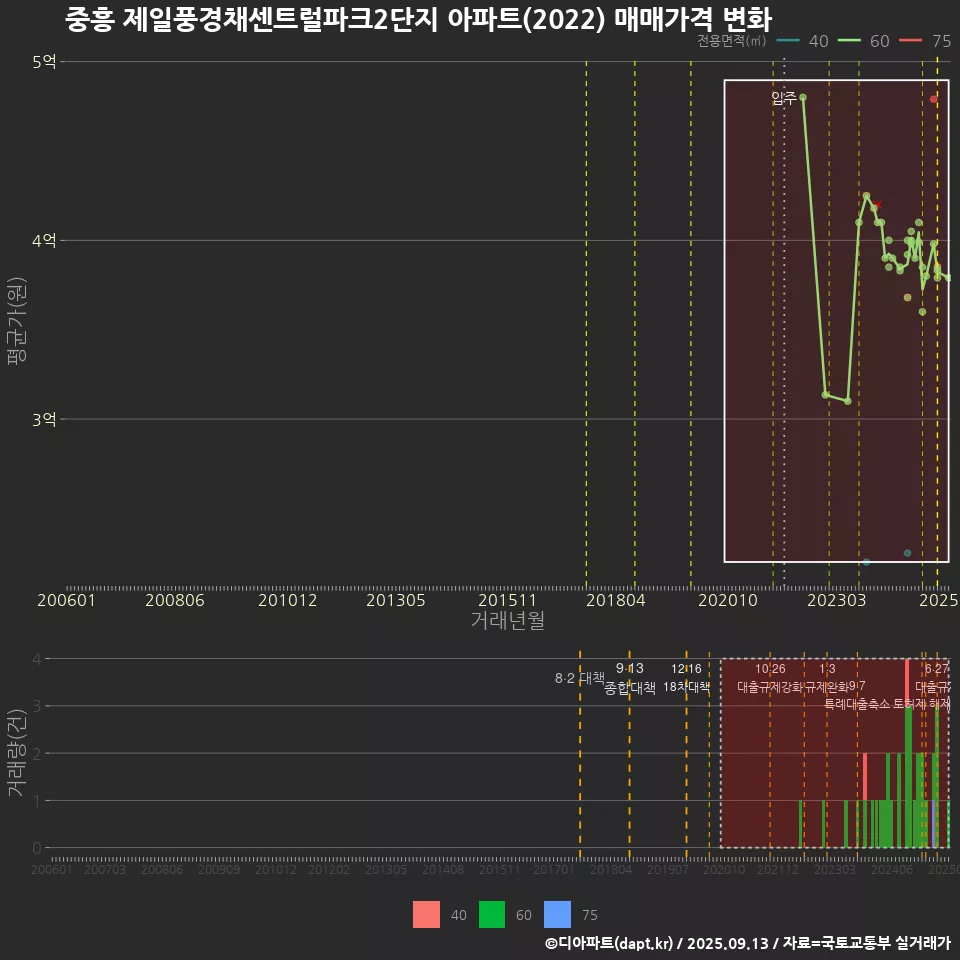
Task: Click '202406' on the volume chart x-axis
Action: 891,869
